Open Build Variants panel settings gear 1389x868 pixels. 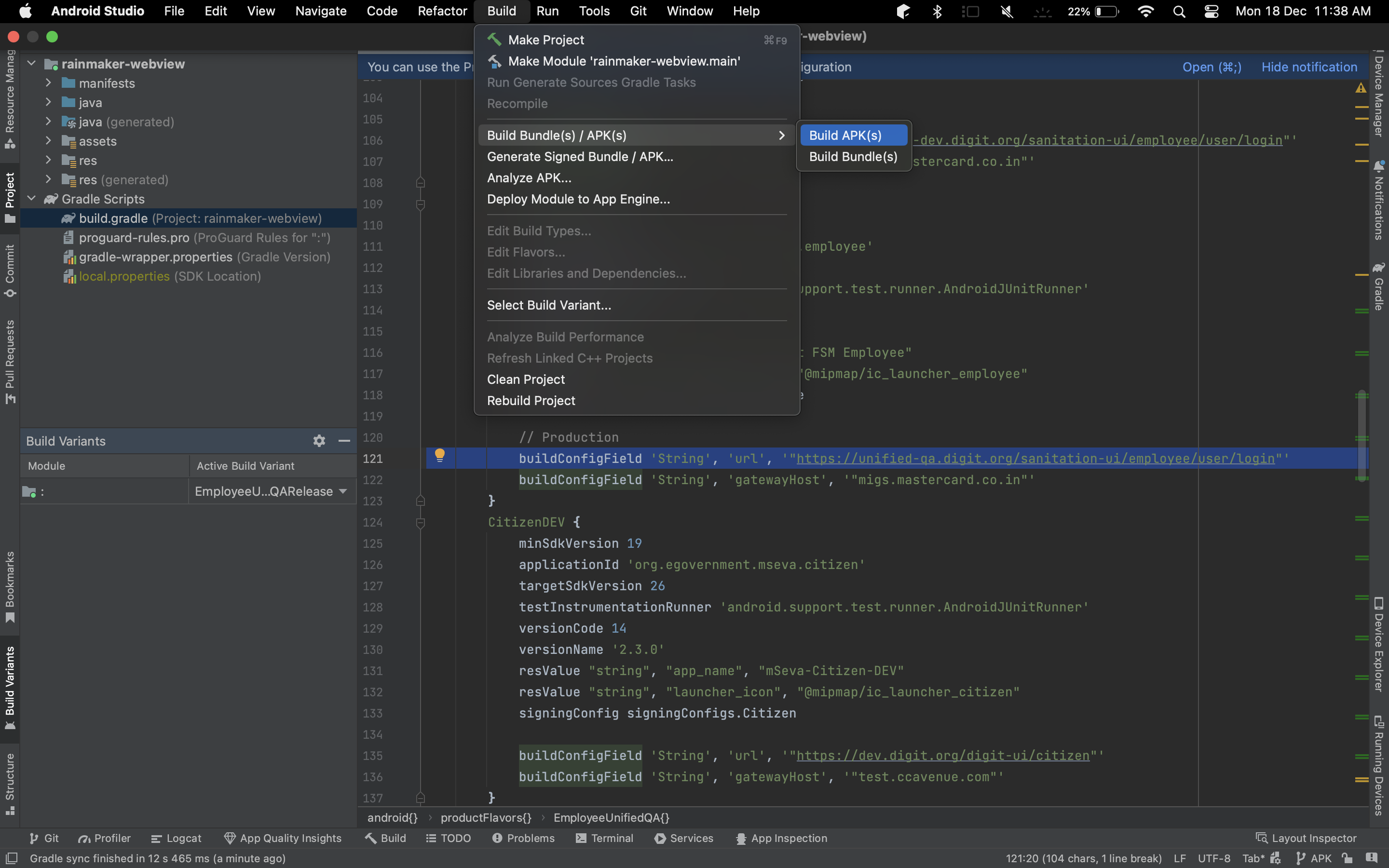(x=319, y=441)
